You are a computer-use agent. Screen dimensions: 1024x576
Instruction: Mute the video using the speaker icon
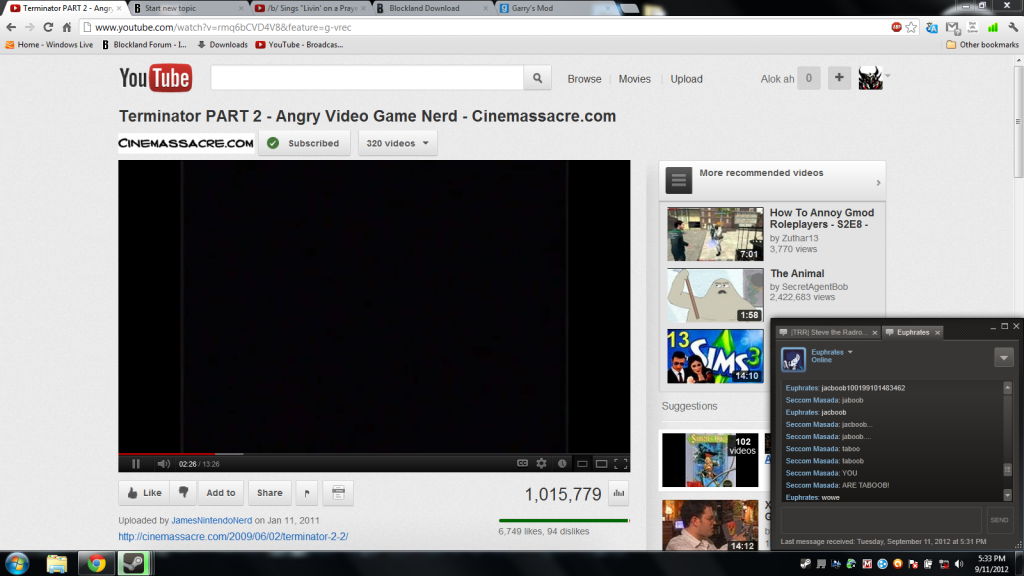(163, 464)
